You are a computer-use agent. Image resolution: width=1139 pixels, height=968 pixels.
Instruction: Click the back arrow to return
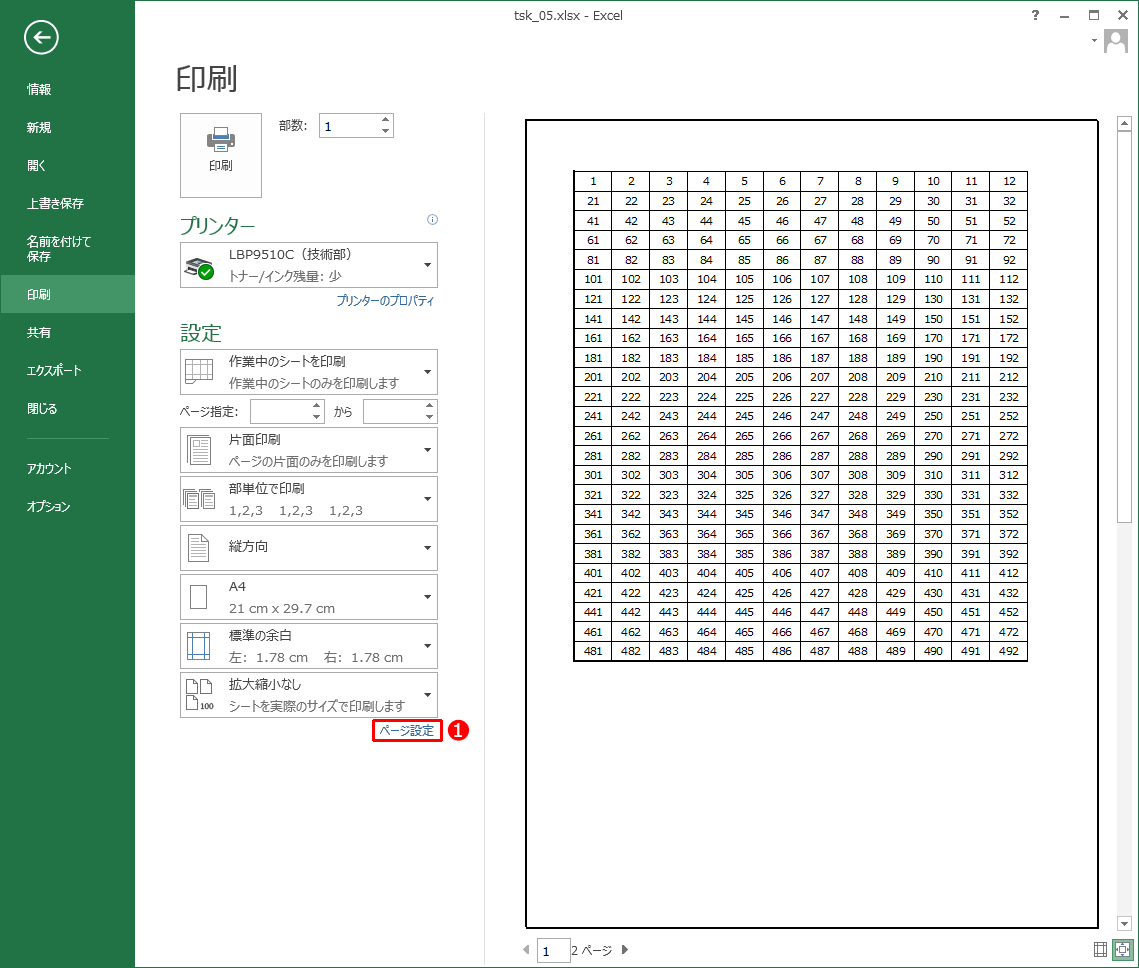pyautogui.click(x=41, y=38)
